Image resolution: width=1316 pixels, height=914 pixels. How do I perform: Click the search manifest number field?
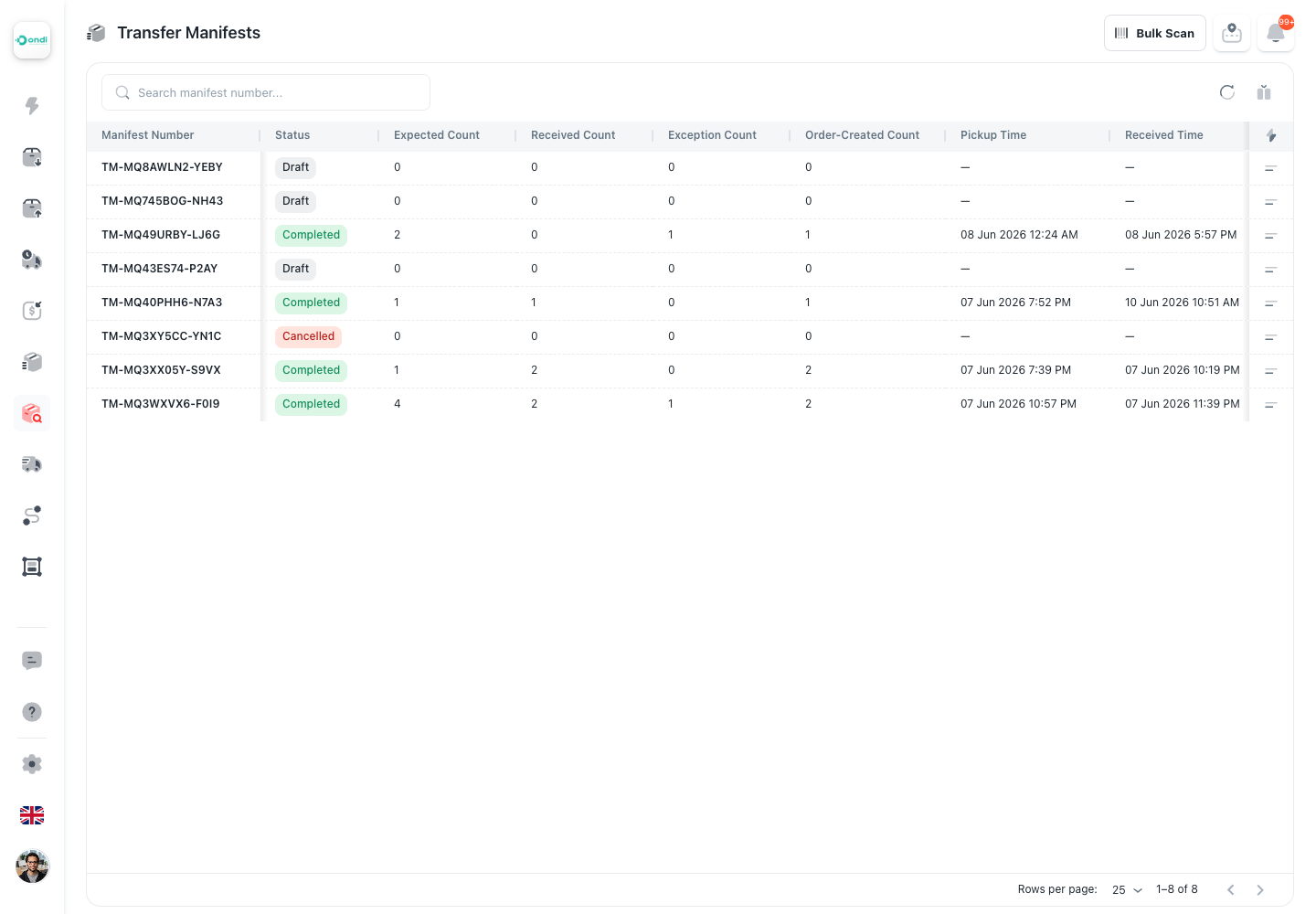coord(266,92)
